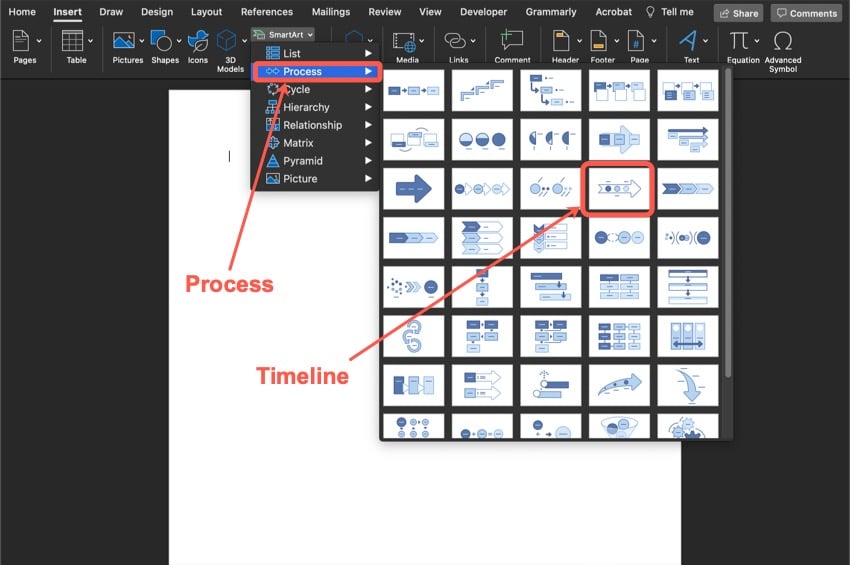Open Advanced Symbol omega icon

click(783, 41)
